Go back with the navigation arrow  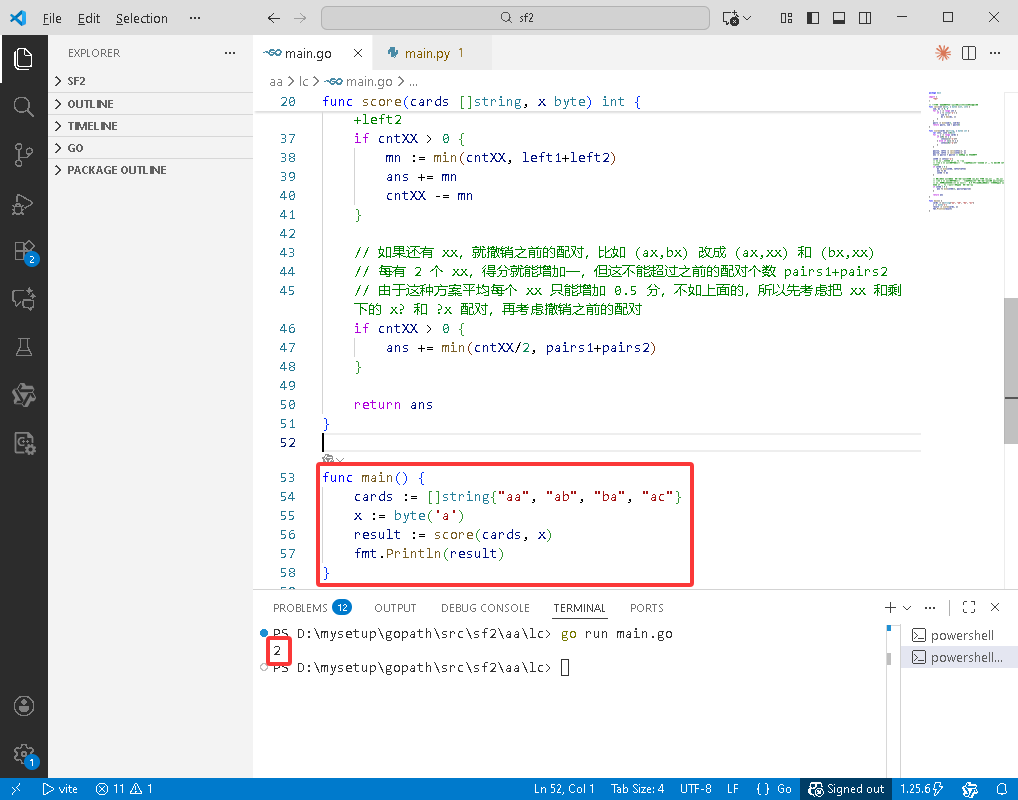coord(274,18)
